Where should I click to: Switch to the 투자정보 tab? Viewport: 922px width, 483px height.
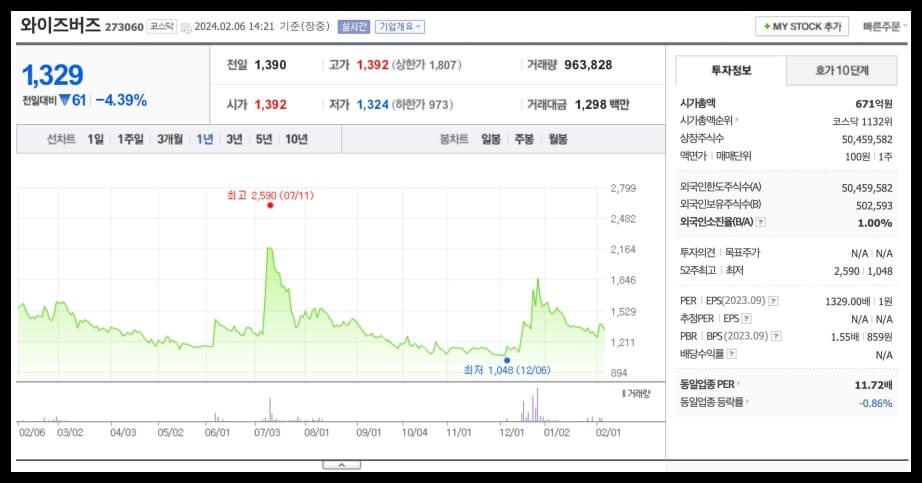tap(731, 71)
